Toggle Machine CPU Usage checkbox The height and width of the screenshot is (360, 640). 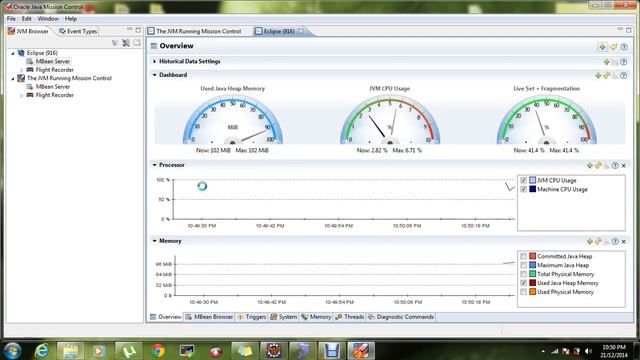click(524, 189)
